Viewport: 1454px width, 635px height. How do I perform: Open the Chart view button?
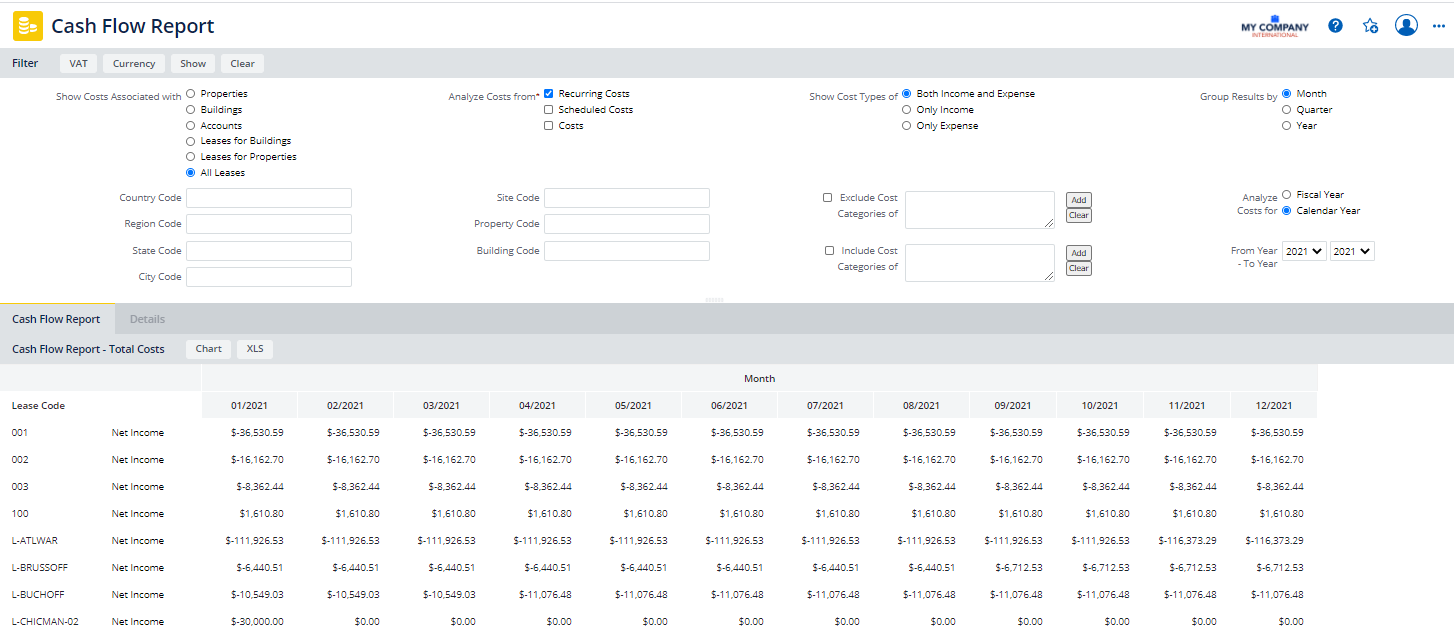point(208,349)
